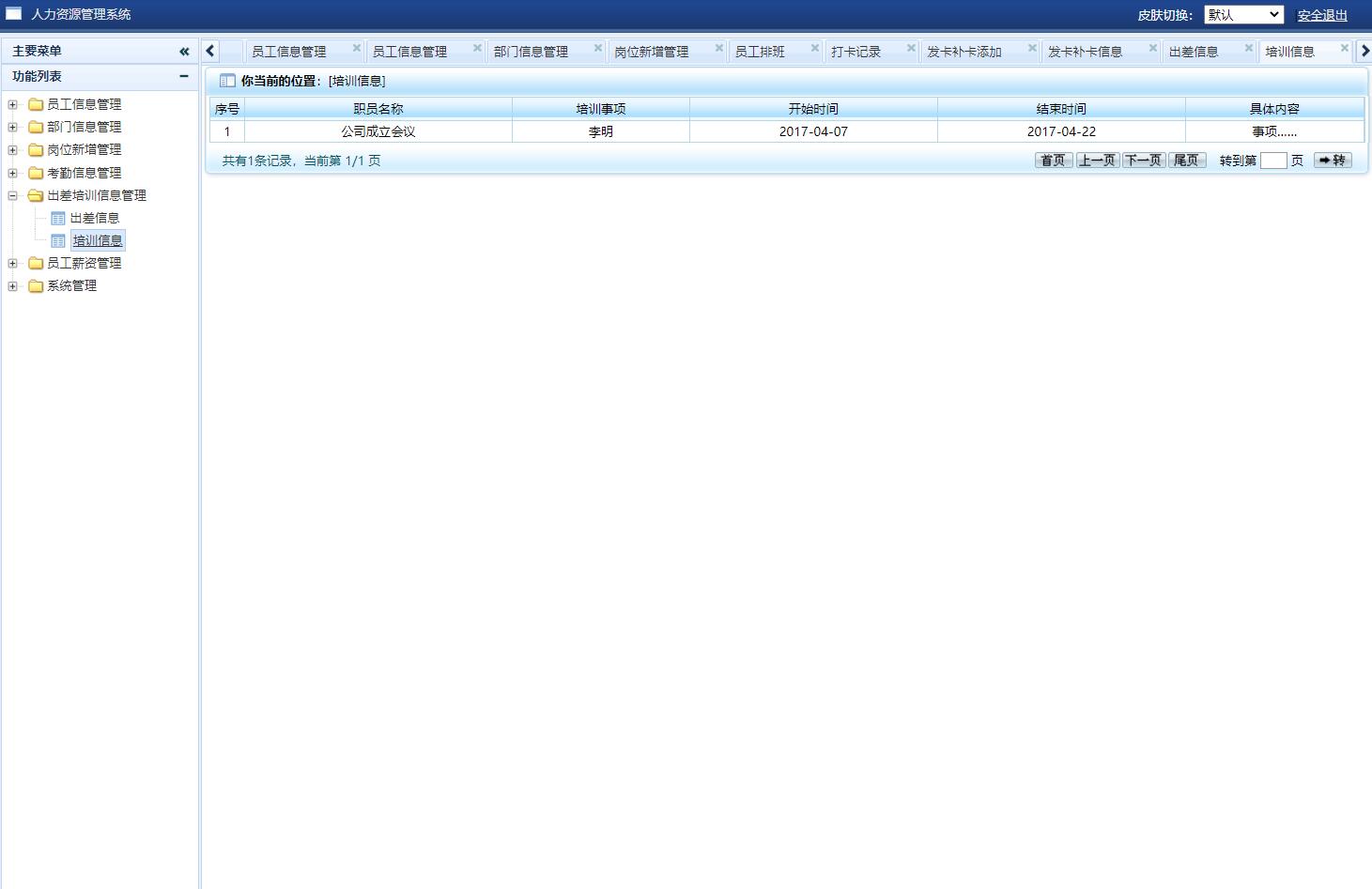
Task: Switch to the 打卡记录 tab
Action: tap(856, 52)
